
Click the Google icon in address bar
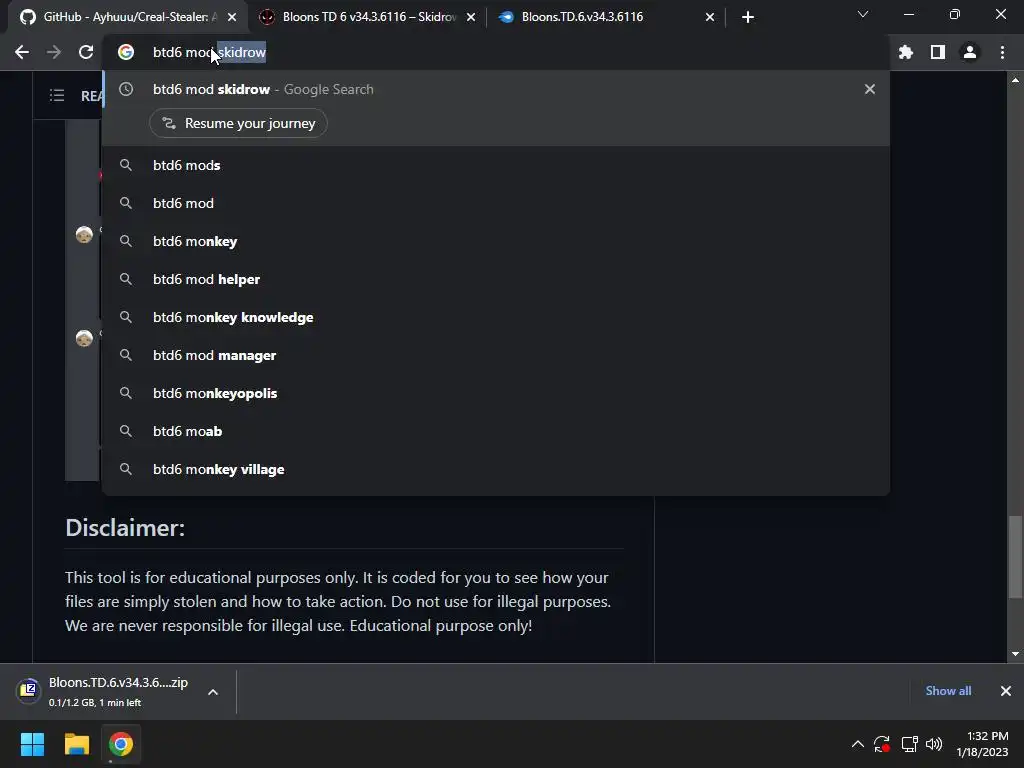coord(126,52)
